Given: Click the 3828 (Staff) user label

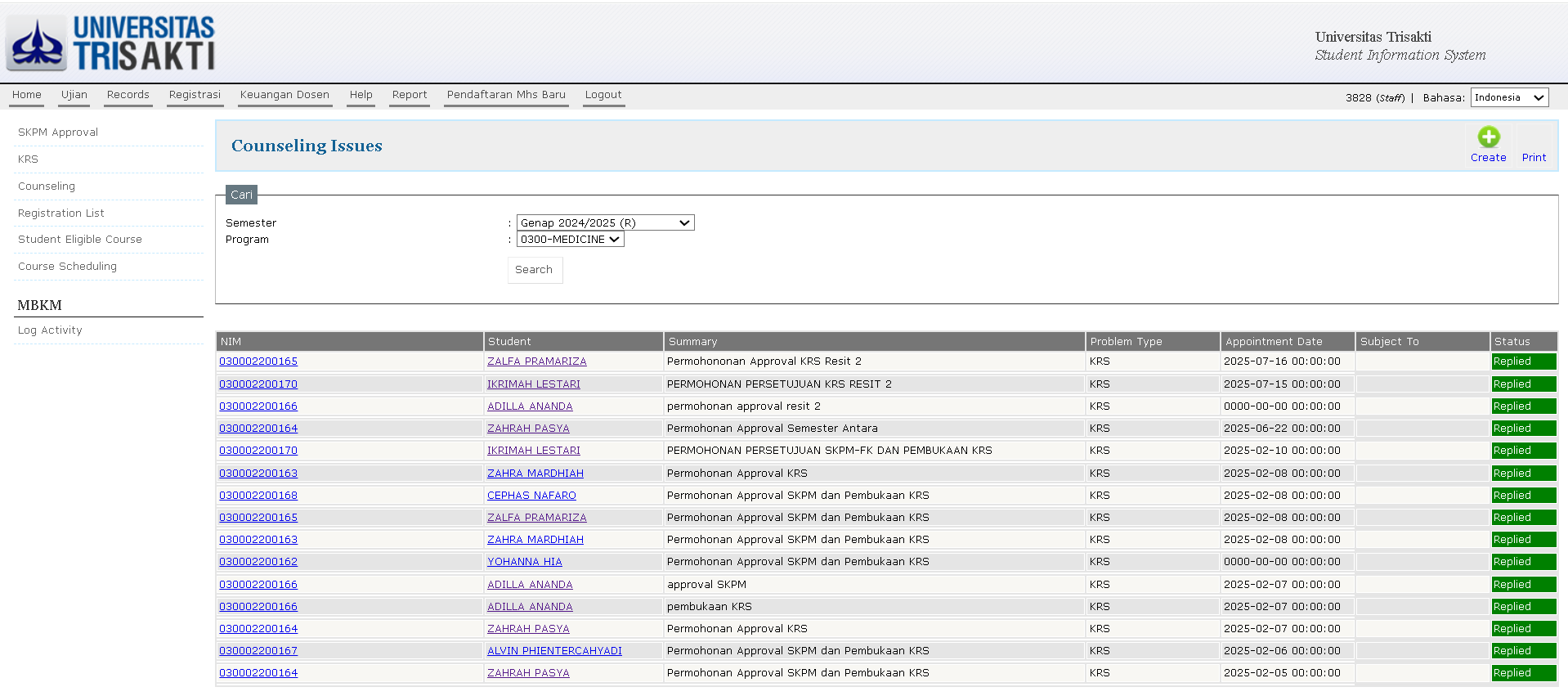Looking at the screenshot, I should point(1375,98).
